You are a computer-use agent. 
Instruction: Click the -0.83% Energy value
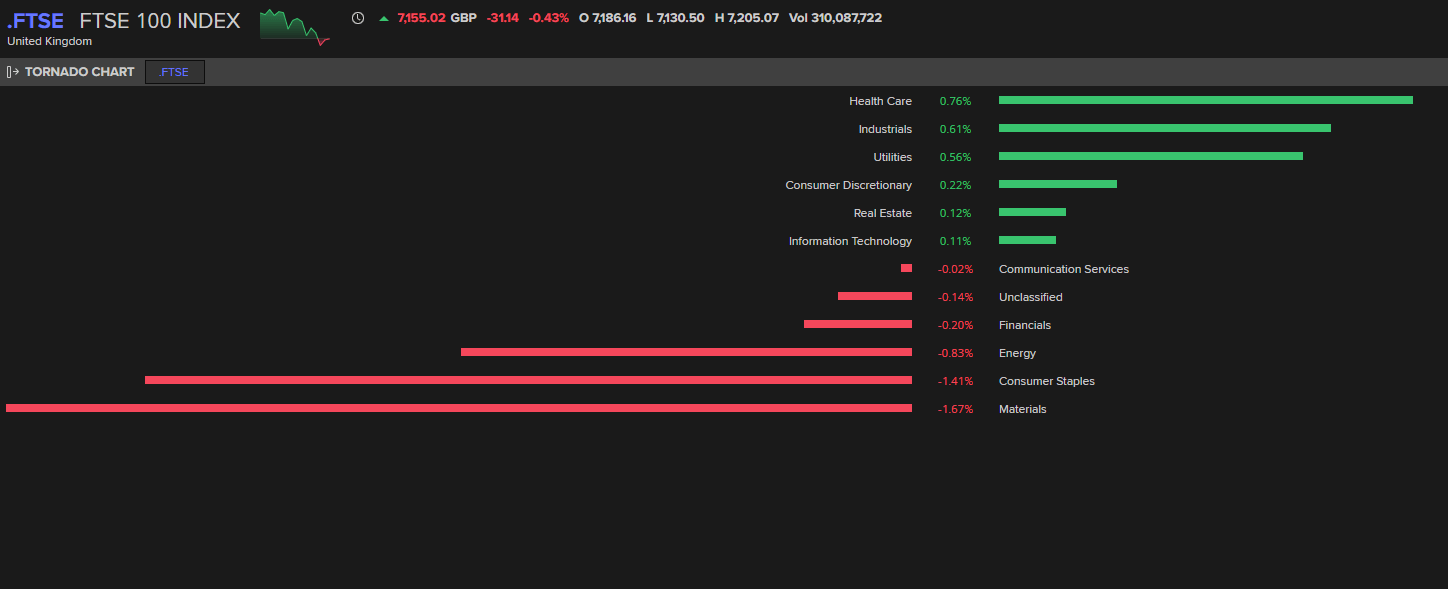coord(955,353)
